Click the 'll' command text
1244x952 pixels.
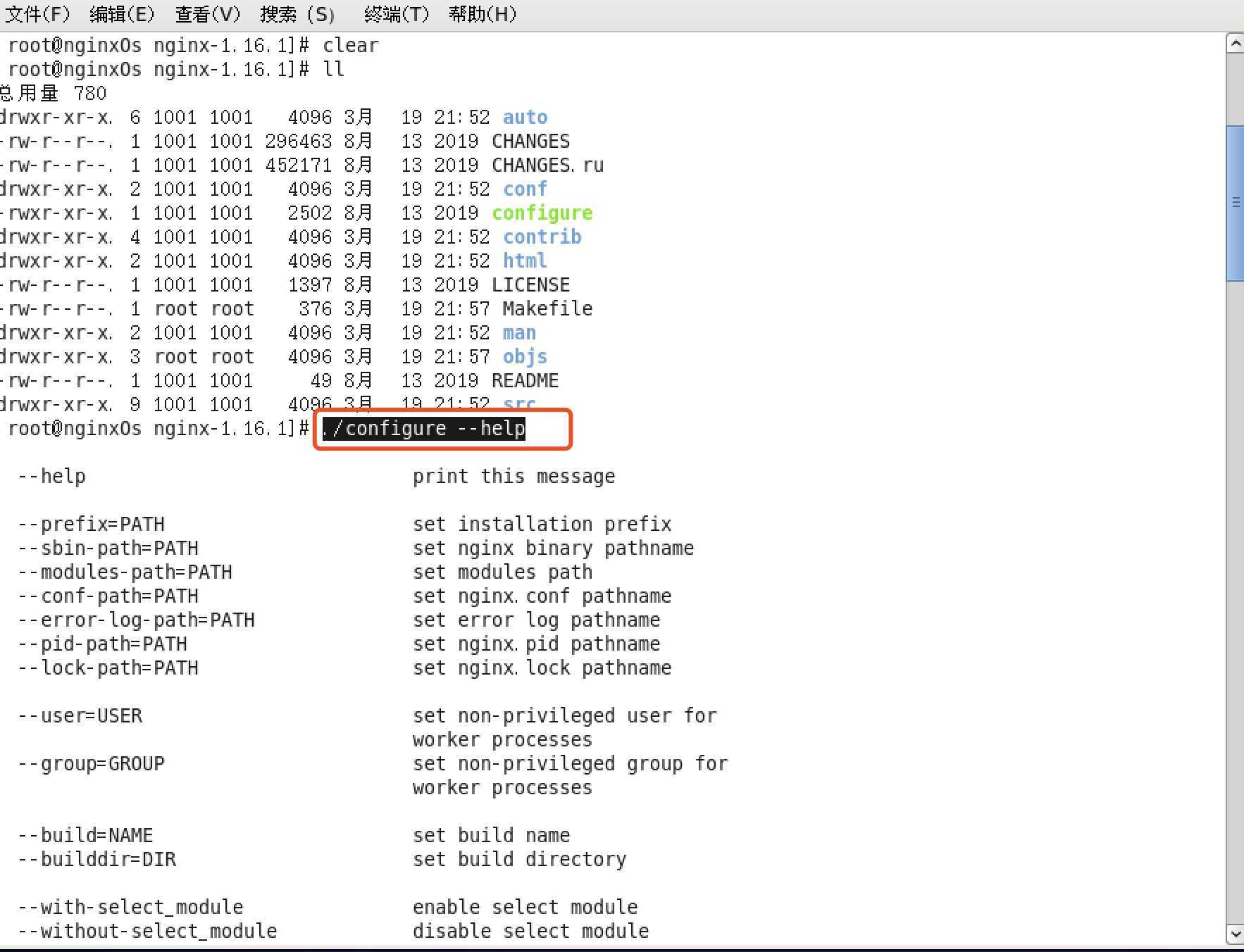[334, 70]
